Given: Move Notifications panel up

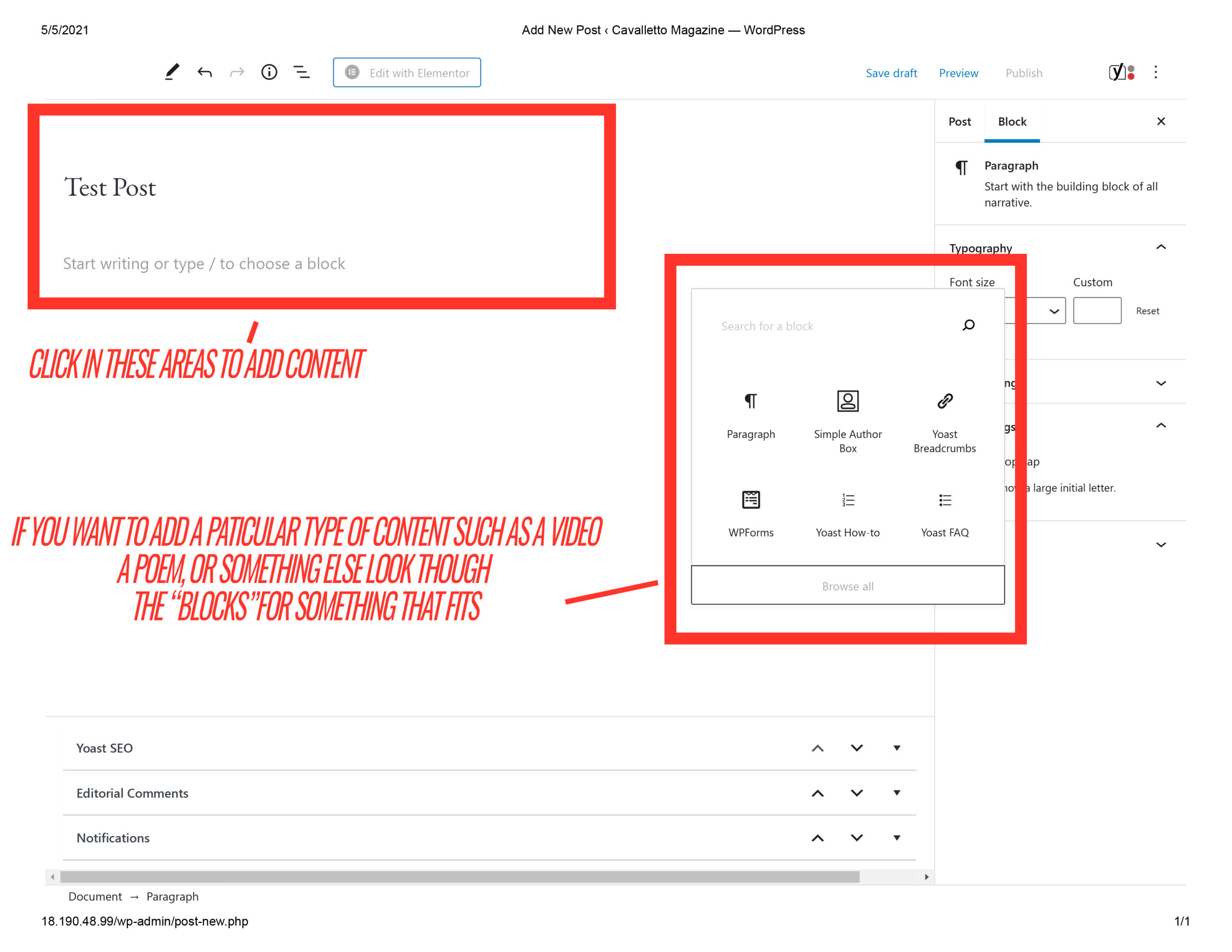Looking at the screenshot, I should [x=817, y=838].
